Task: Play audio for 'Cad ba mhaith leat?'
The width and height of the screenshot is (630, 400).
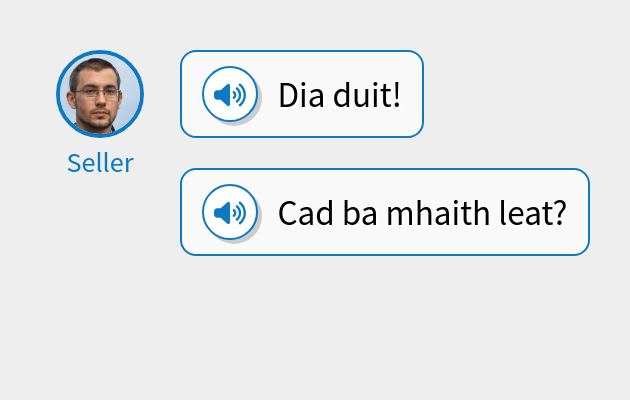Action: point(230,212)
